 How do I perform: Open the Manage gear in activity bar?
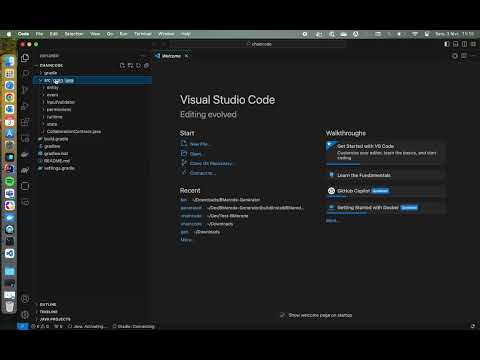click(x=25, y=314)
